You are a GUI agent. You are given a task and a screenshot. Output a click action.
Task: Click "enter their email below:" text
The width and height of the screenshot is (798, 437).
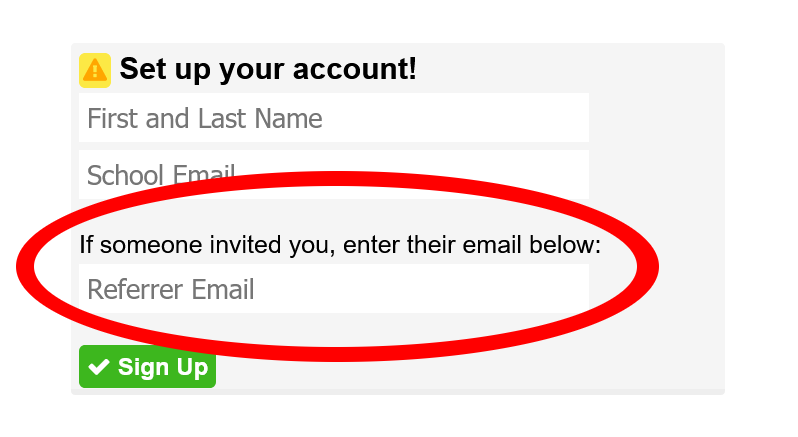click(x=472, y=245)
